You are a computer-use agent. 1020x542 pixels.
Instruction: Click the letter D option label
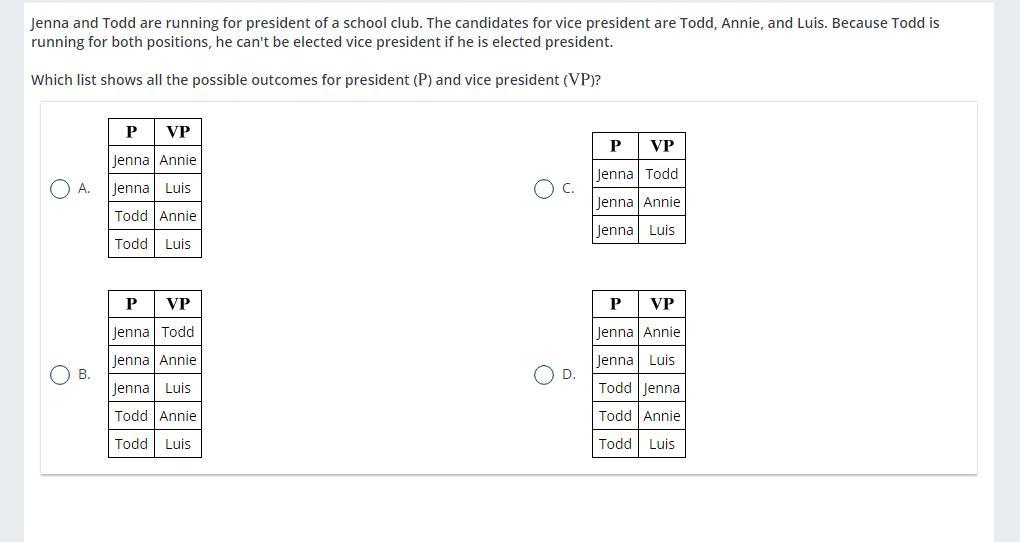point(569,375)
